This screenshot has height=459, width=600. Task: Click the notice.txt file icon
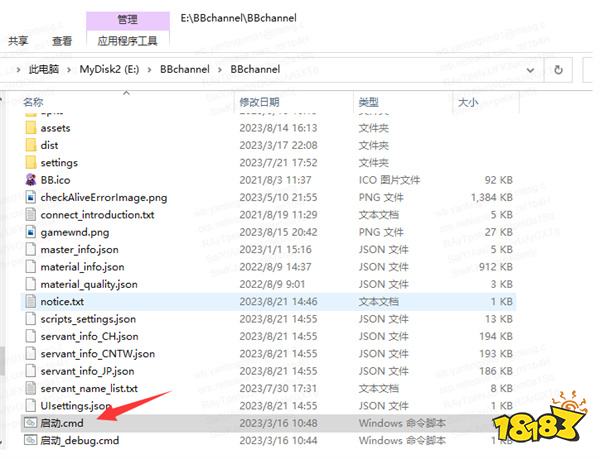point(30,301)
